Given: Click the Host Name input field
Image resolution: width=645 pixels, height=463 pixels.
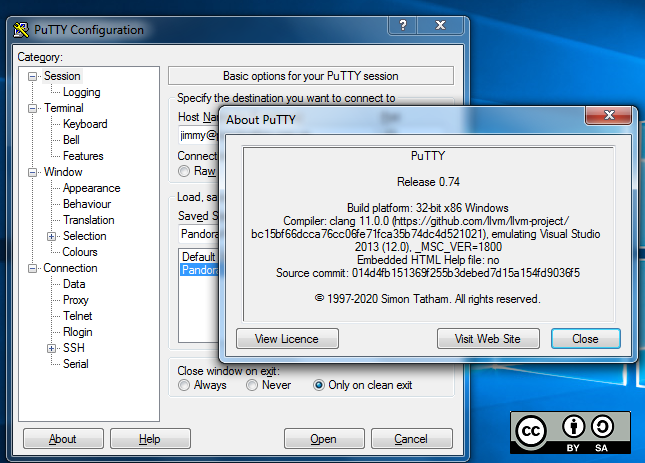Looking at the screenshot, I should click(x=199, y=135).
